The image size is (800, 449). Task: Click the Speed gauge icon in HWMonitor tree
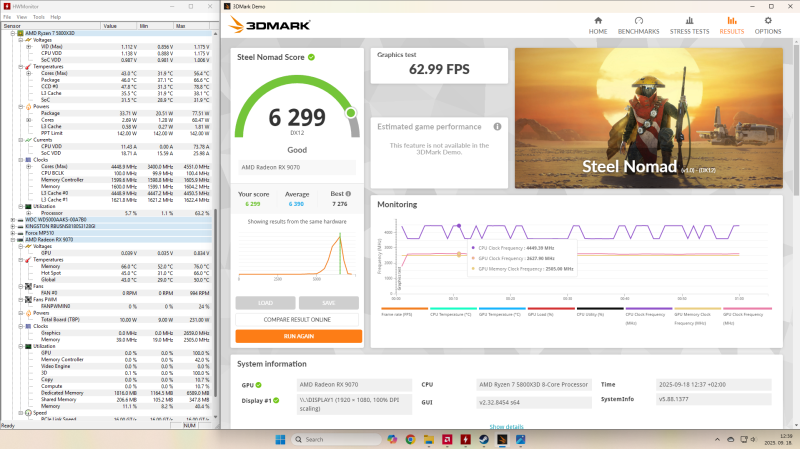28,413
